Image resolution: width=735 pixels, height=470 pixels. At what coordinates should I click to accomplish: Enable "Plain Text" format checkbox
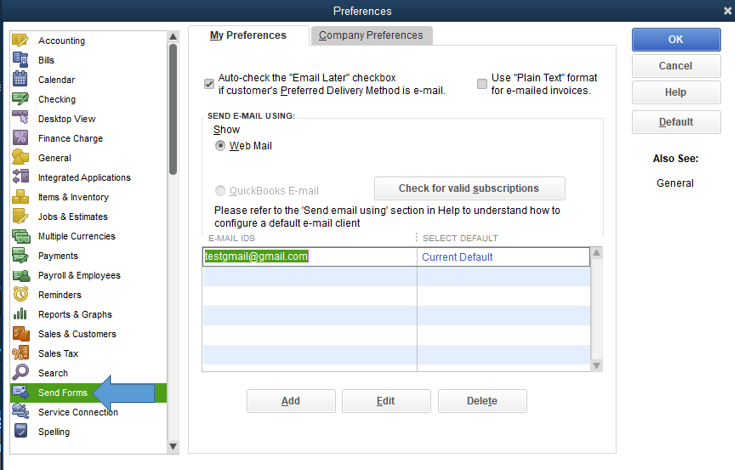482,84
